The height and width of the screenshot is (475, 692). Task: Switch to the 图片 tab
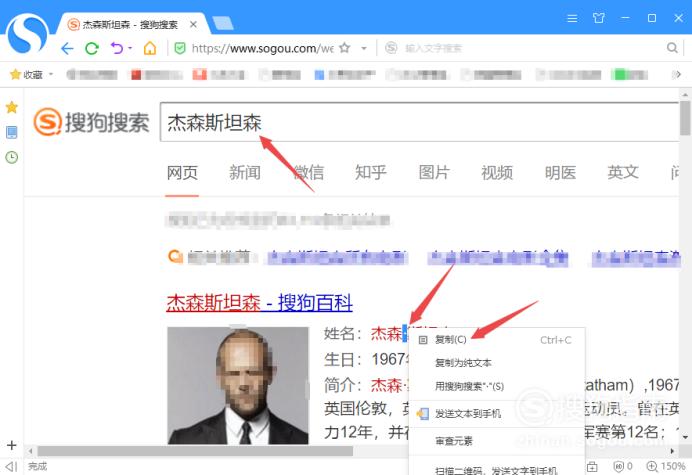tap(434, 172)
